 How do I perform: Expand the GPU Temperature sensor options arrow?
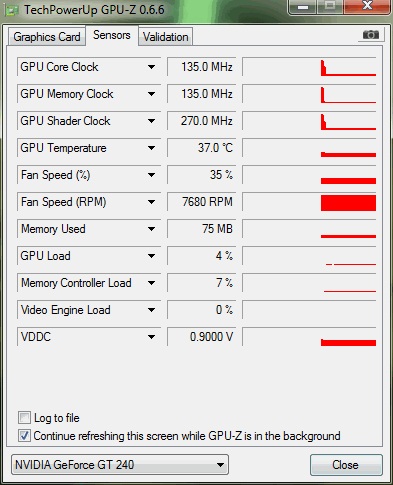tap(151, 148)
